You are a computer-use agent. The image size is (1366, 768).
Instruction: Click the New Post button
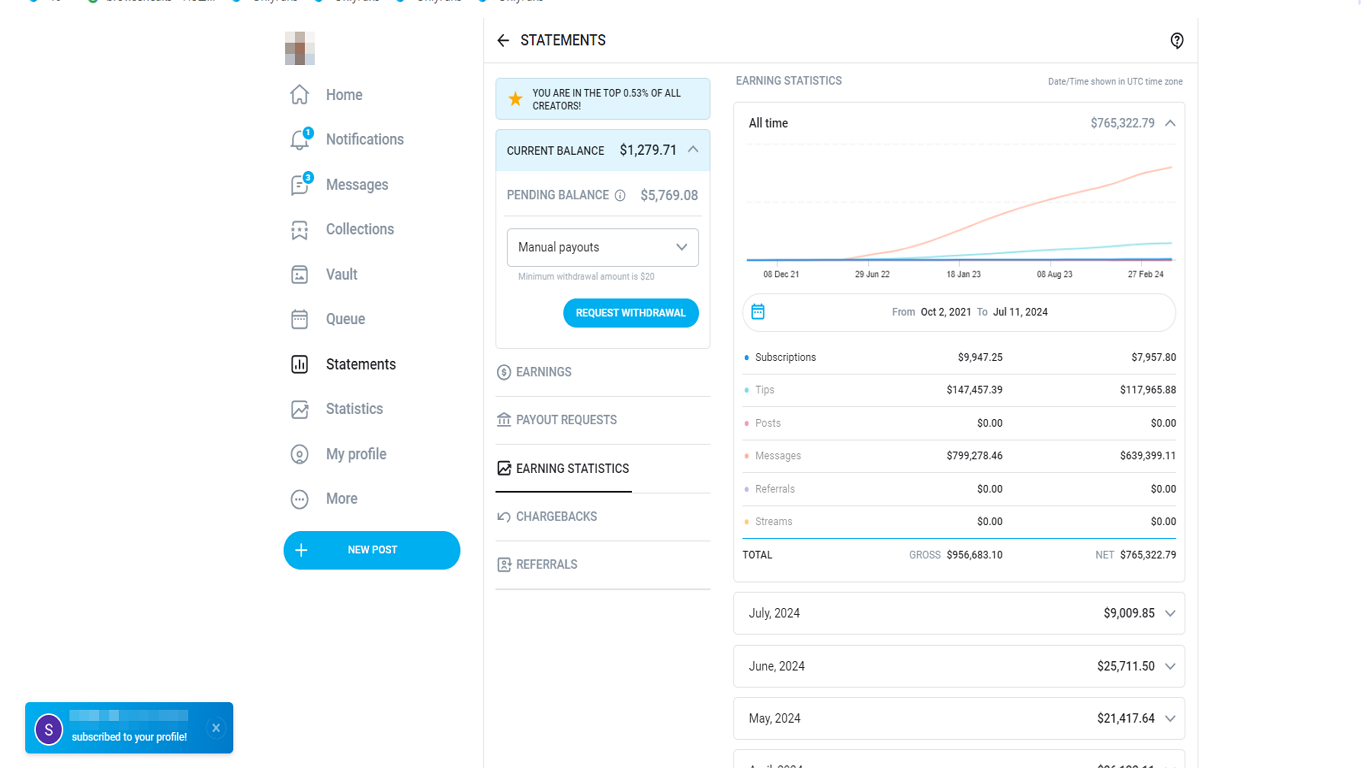pos(372,550)
